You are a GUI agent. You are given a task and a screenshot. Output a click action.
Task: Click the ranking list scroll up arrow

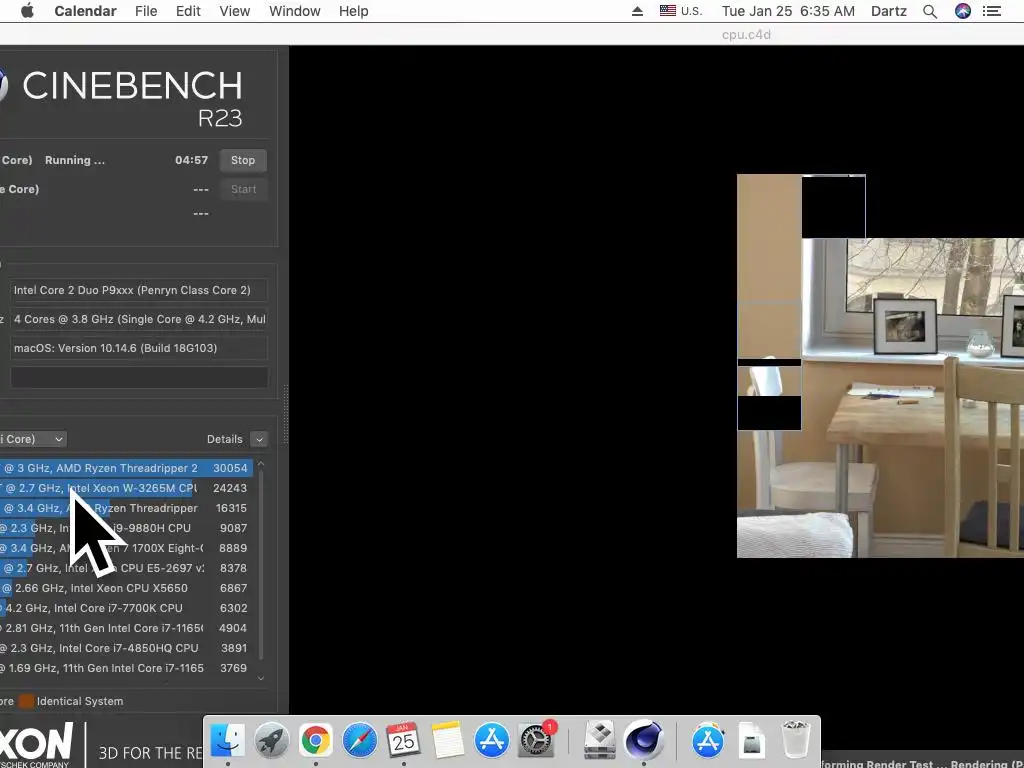tap(261, 464)
